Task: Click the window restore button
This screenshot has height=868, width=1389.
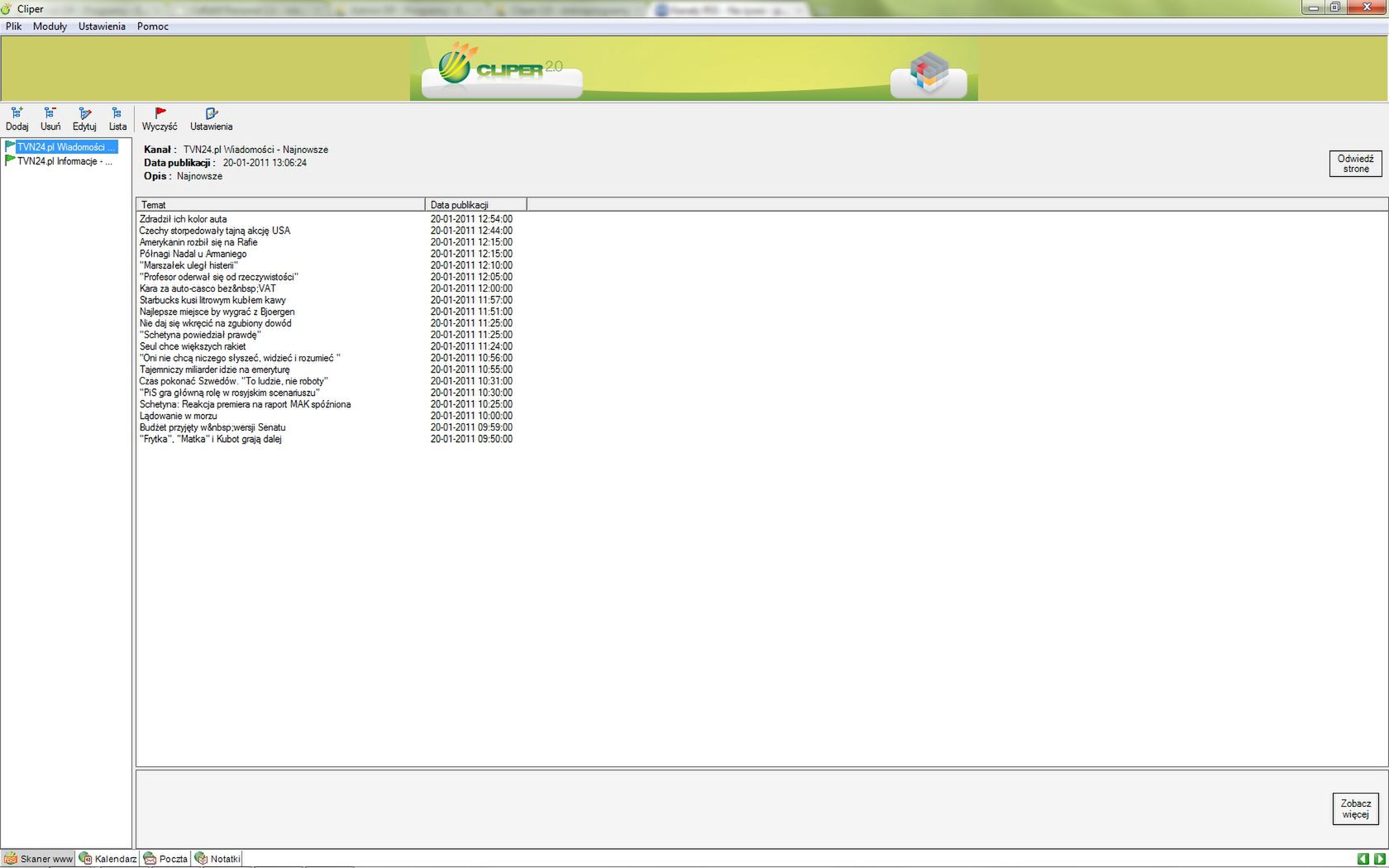Action: [x=1335, y=7]
